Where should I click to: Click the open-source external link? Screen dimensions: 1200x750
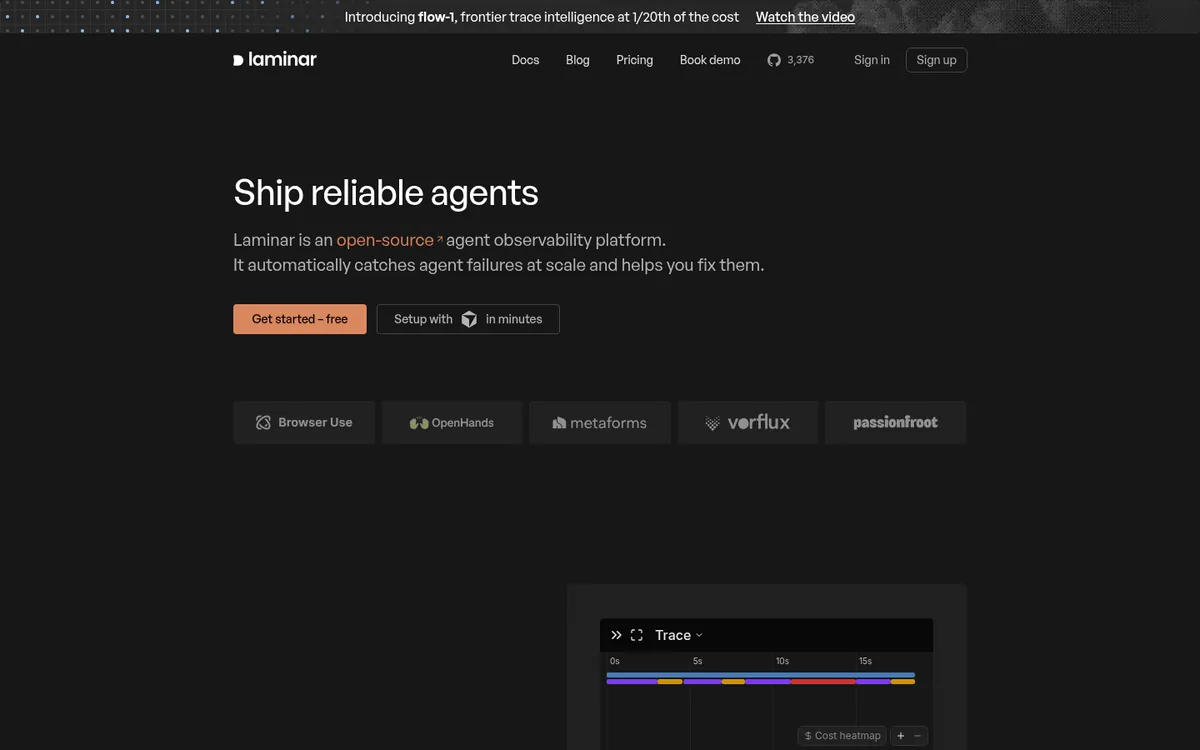389,240
